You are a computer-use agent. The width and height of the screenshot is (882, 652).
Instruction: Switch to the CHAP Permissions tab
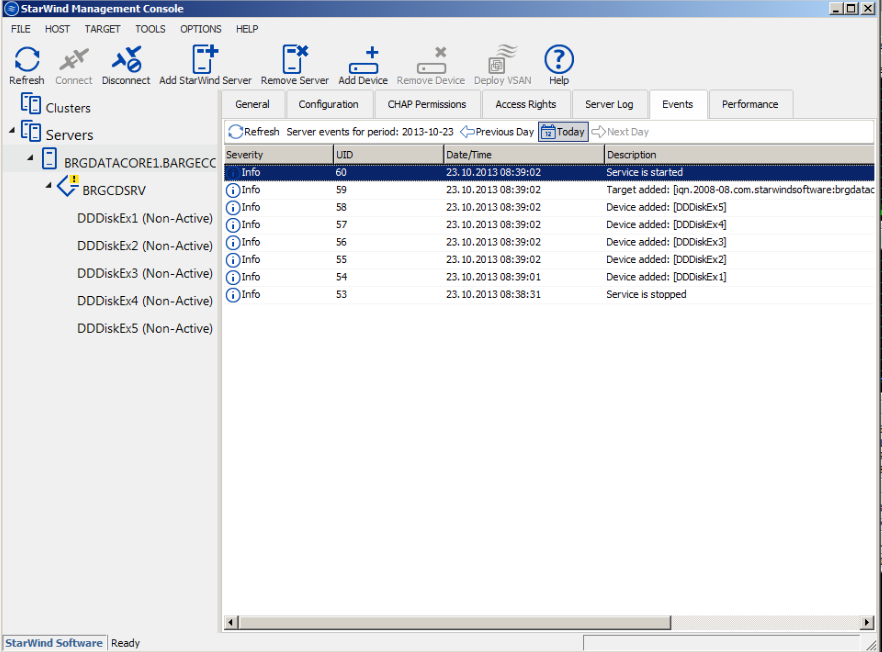tap(427, 105)
